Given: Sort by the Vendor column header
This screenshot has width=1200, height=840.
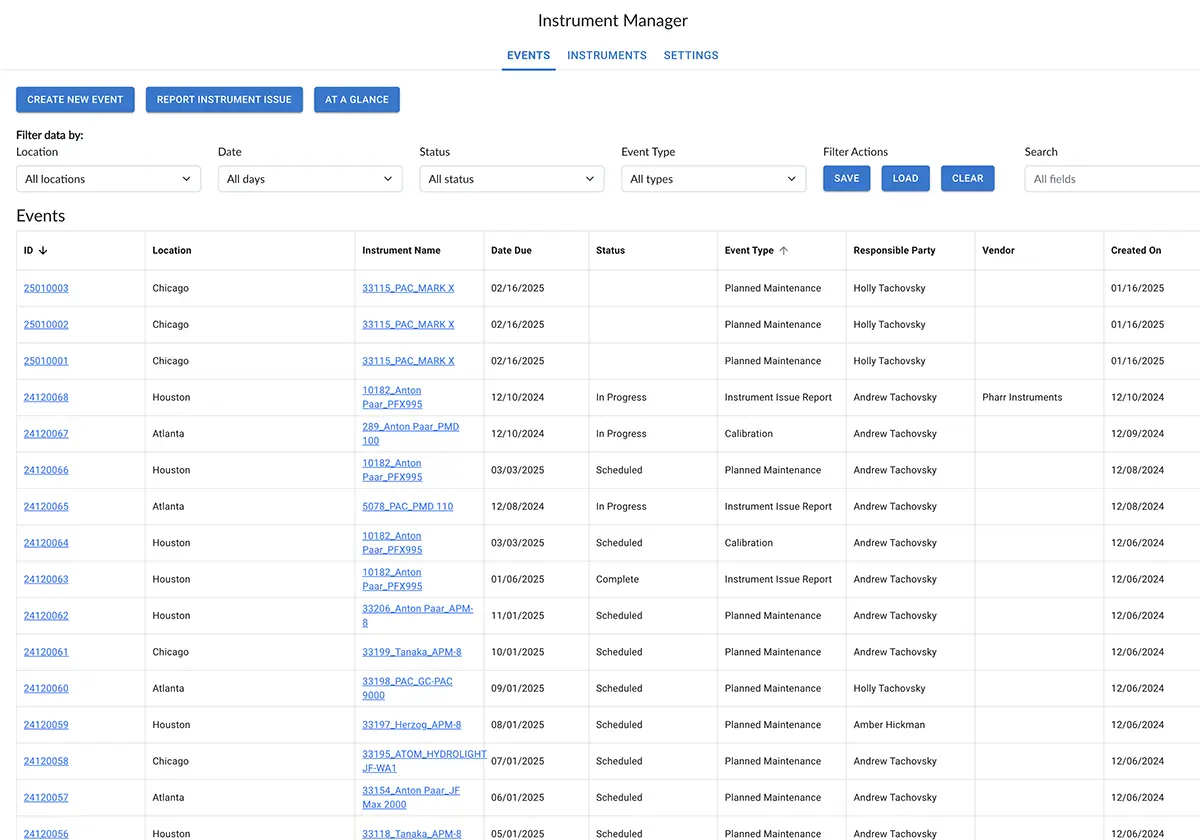Looking at the screenshot, I should tap(998, 251).
